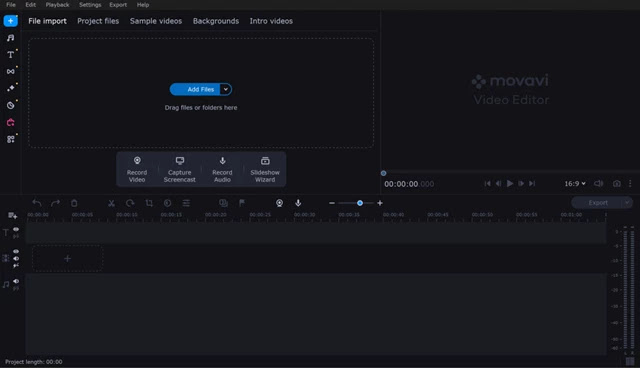Expand the Add Files dropdown arrow
Image resolution: width=640 pixels, height=368 pixels.
(226, 89)
